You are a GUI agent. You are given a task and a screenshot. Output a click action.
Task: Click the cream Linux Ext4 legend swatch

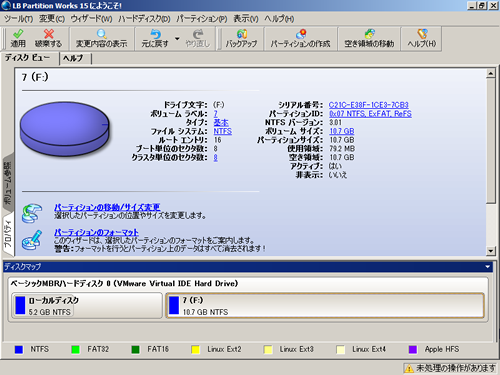click(x=341, y=349)
